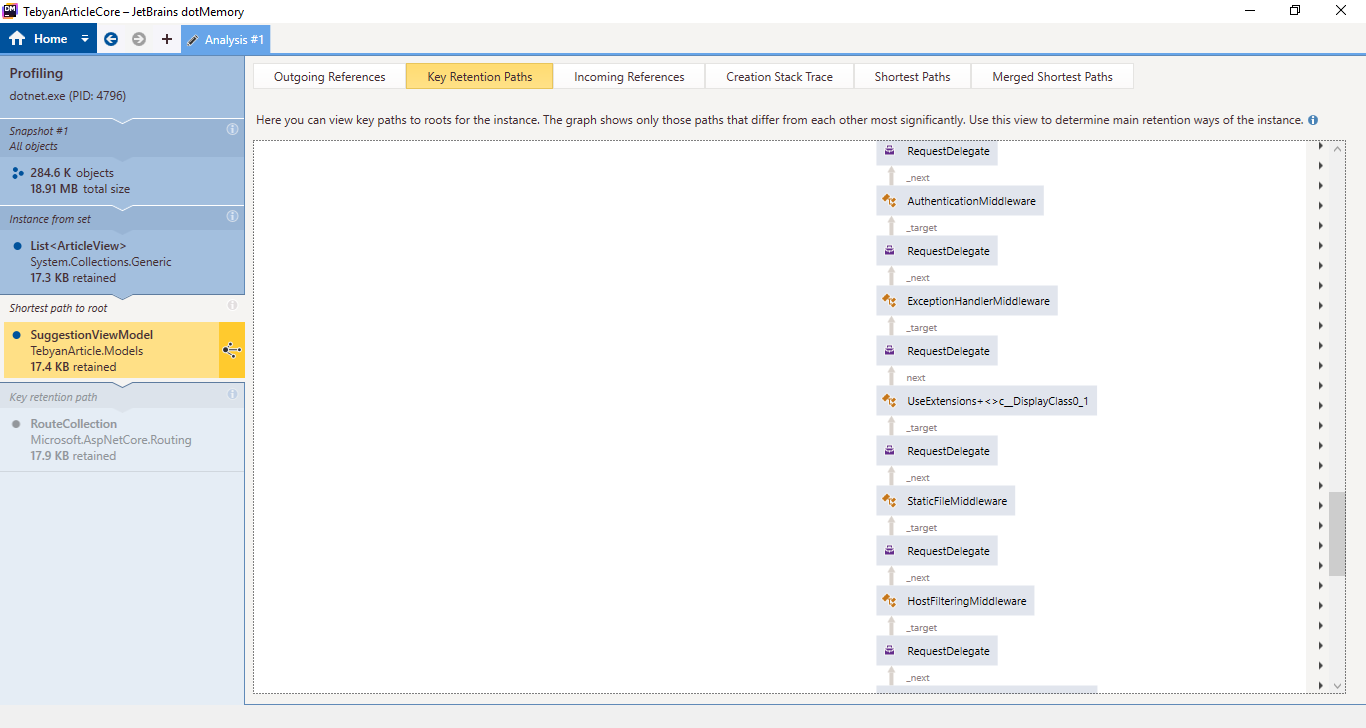Image resolution: width=1366 pixels, height=728 pixels.
Task: Click info icon in Instance from set section
Action: point(232,216)
